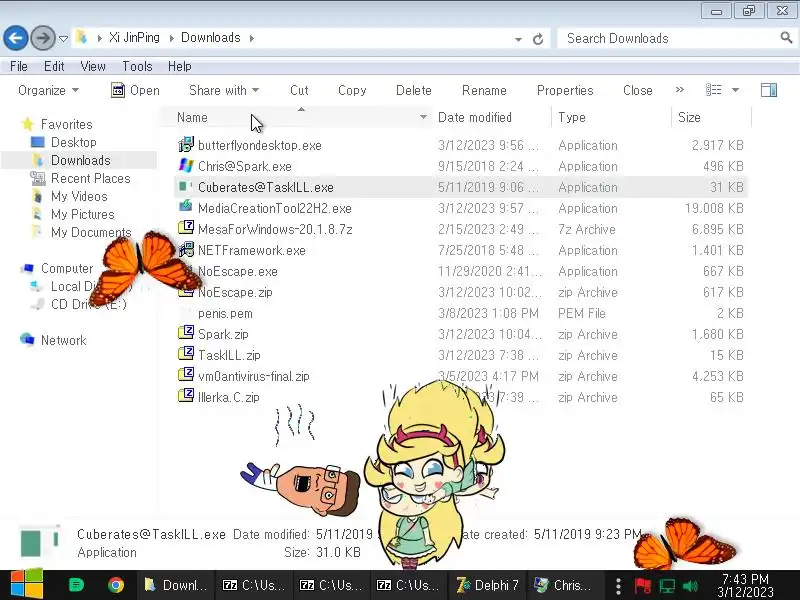Click the Xi JinPing breadcrumb segment
The width and height of the screenshot is (800, 600).
[x=134, y=38]
